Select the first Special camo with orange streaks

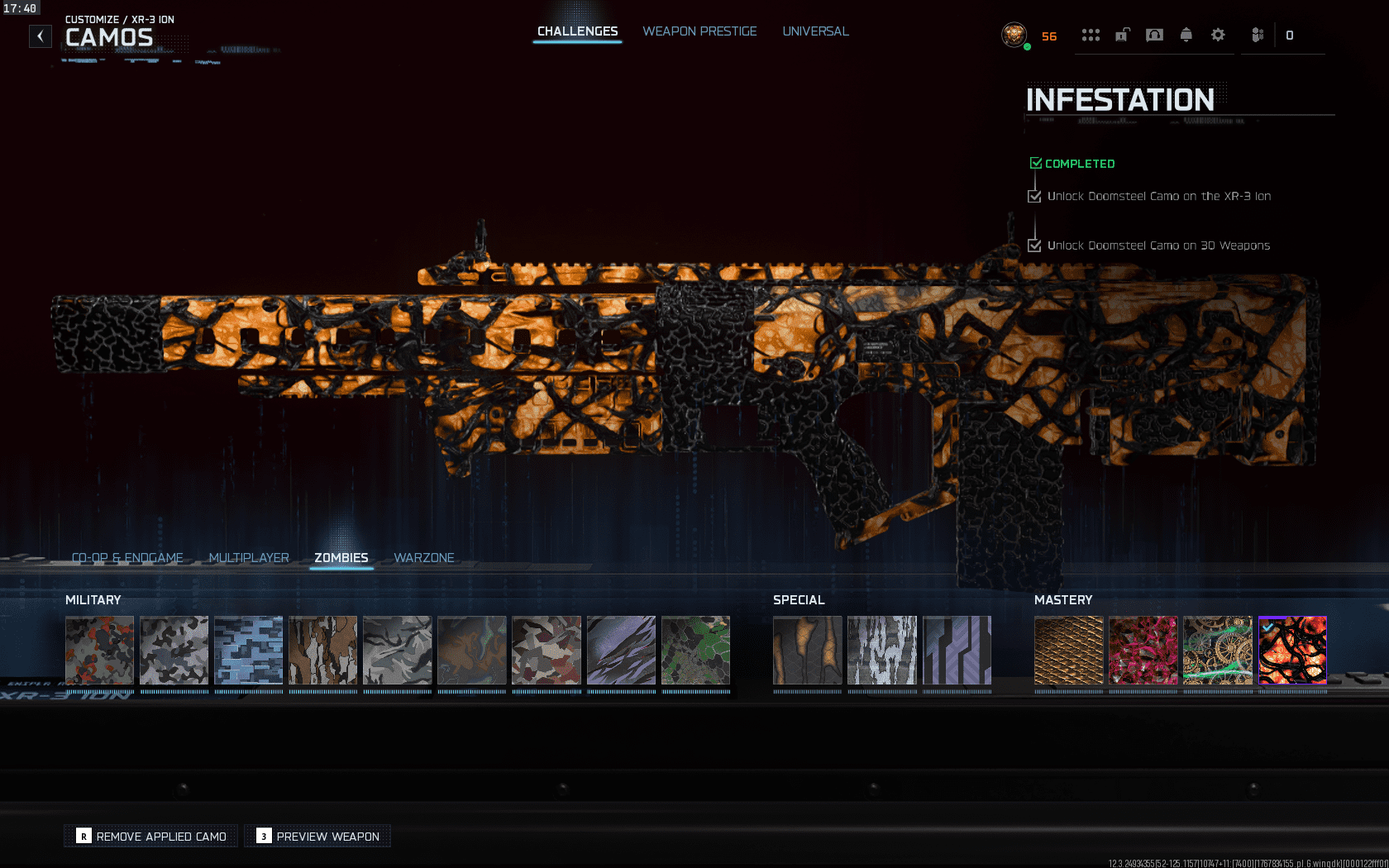point(807,650)
